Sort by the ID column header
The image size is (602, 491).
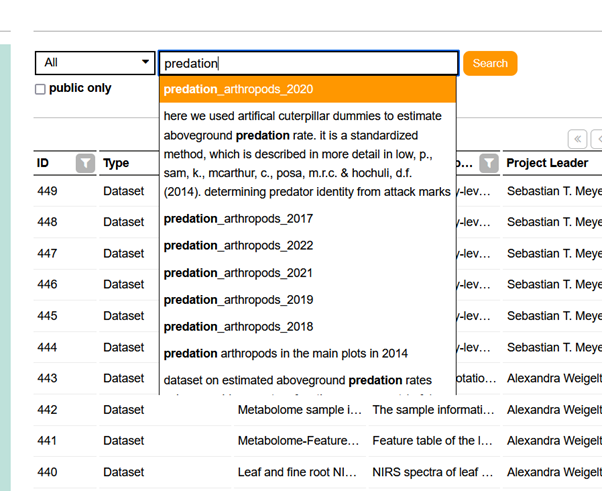[x=43, y=163]
